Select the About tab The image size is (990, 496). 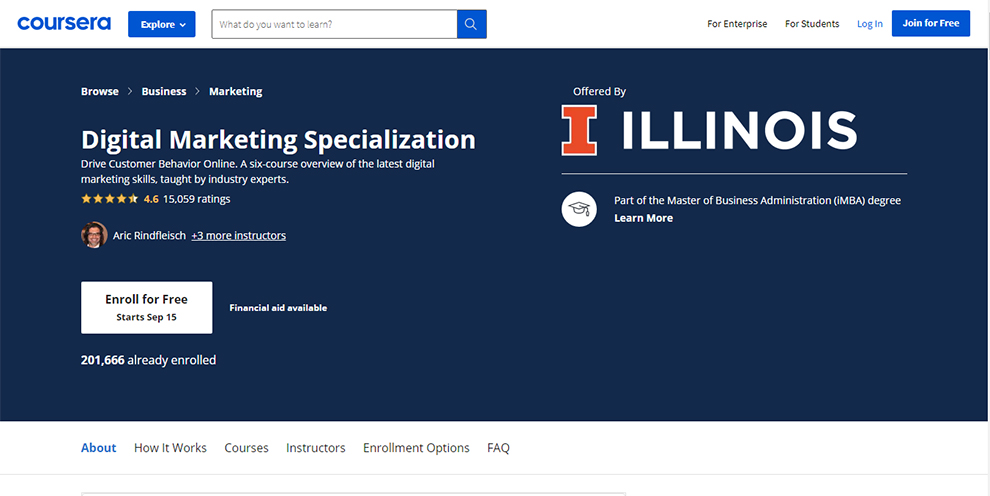click(x=98, y=448)
